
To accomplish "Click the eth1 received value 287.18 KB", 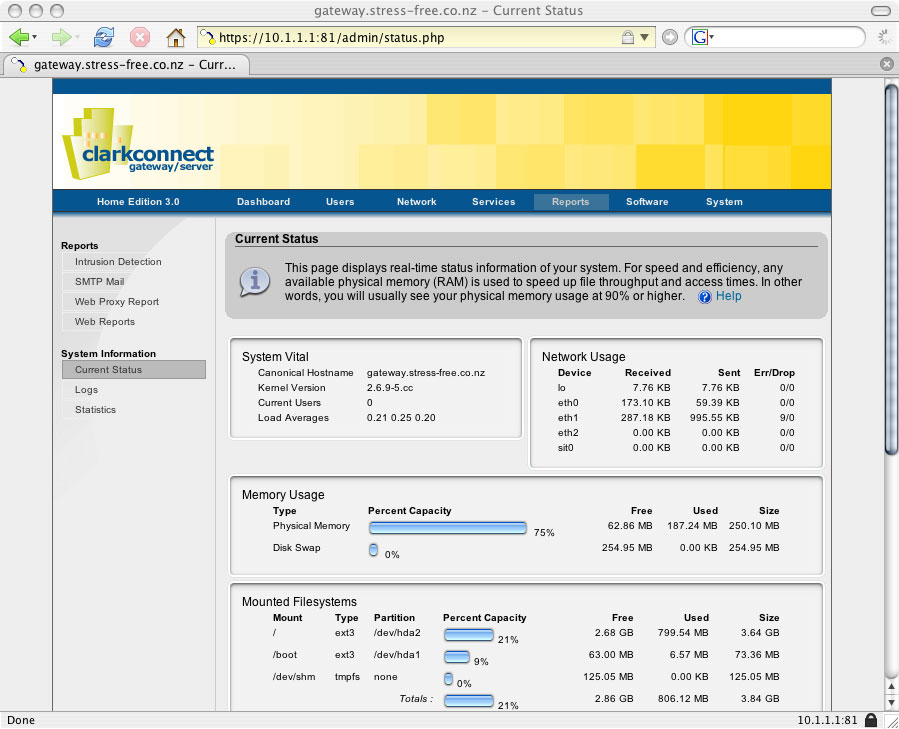I will [646, 418].
